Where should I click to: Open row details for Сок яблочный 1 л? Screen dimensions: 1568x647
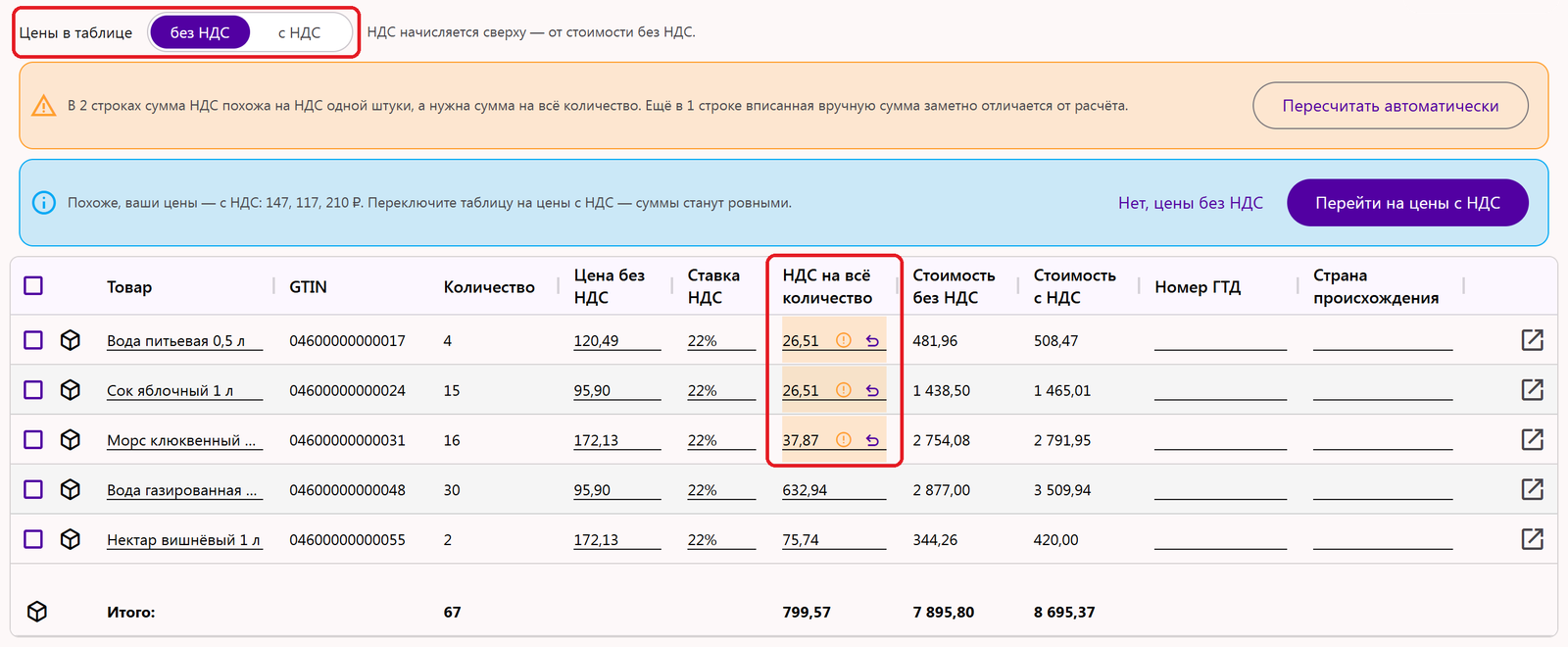(x=1533, y=390)
